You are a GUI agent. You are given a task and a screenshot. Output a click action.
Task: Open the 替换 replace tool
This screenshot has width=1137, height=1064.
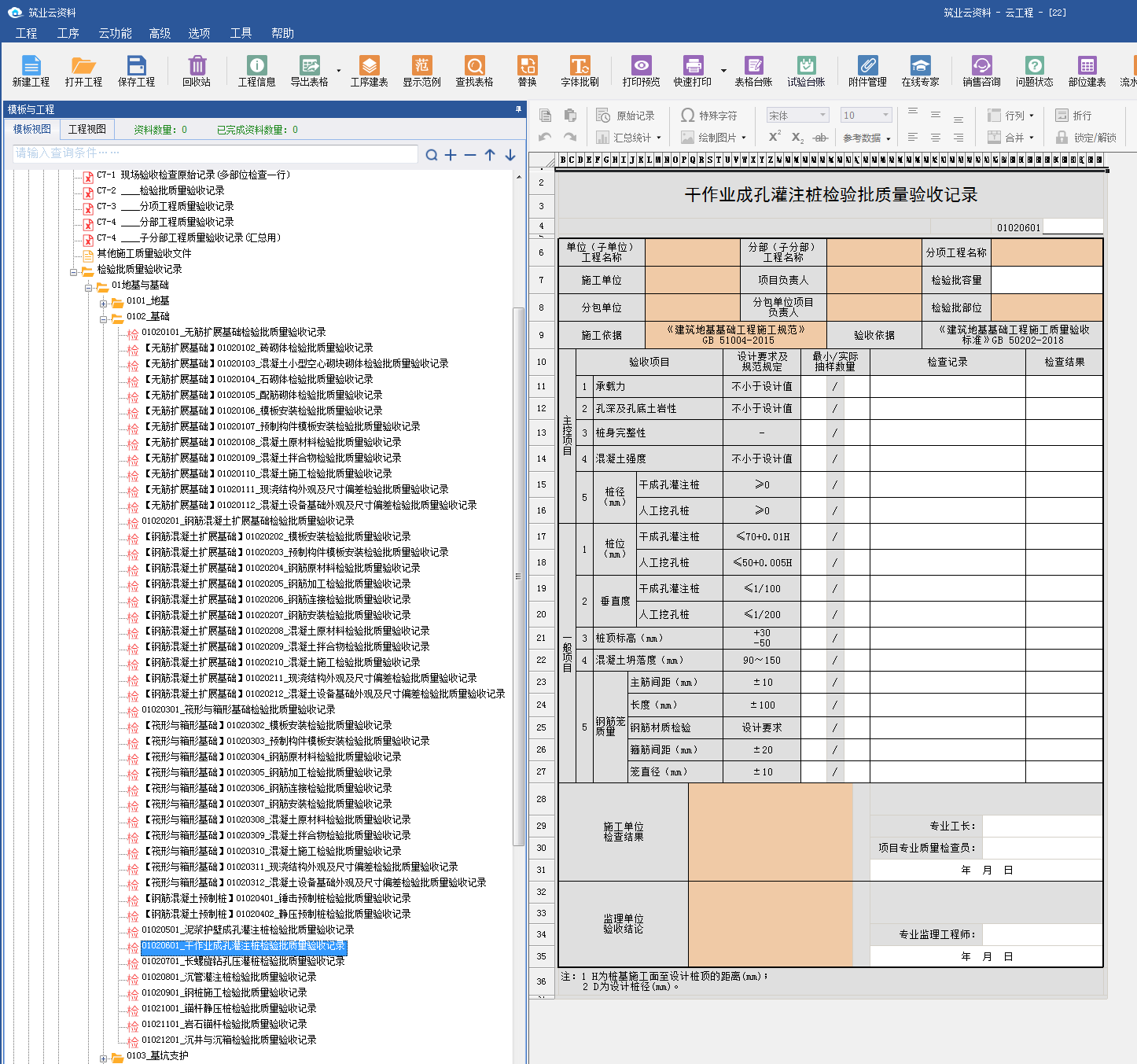coord(528,71)
